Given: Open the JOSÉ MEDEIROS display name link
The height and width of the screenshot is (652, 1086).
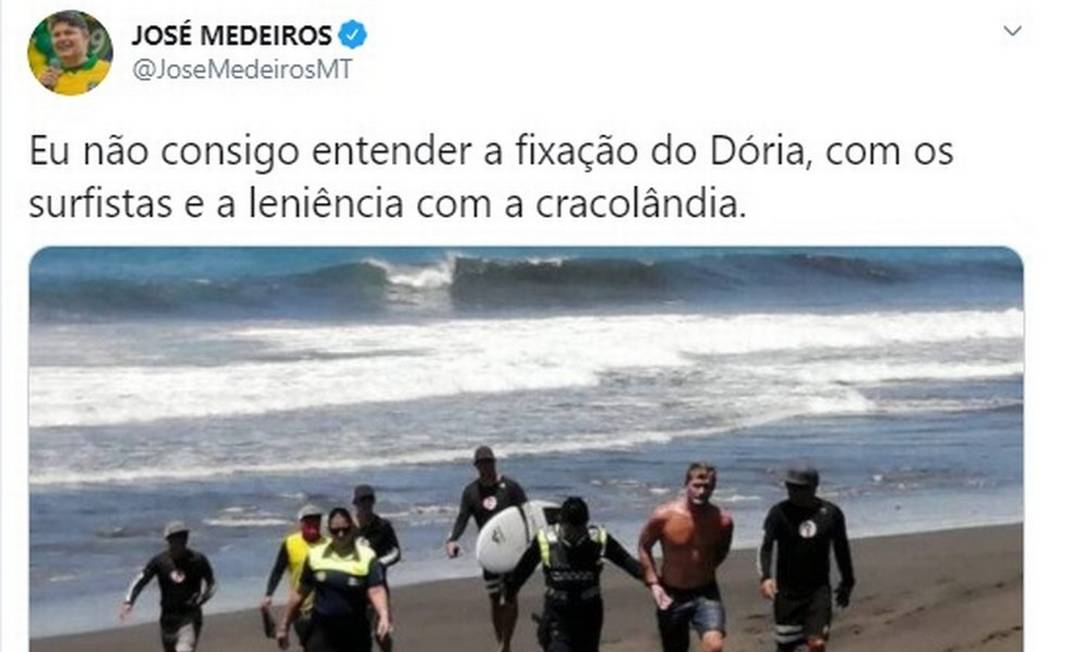Looking at the screenshot, I should pos(232,35).
